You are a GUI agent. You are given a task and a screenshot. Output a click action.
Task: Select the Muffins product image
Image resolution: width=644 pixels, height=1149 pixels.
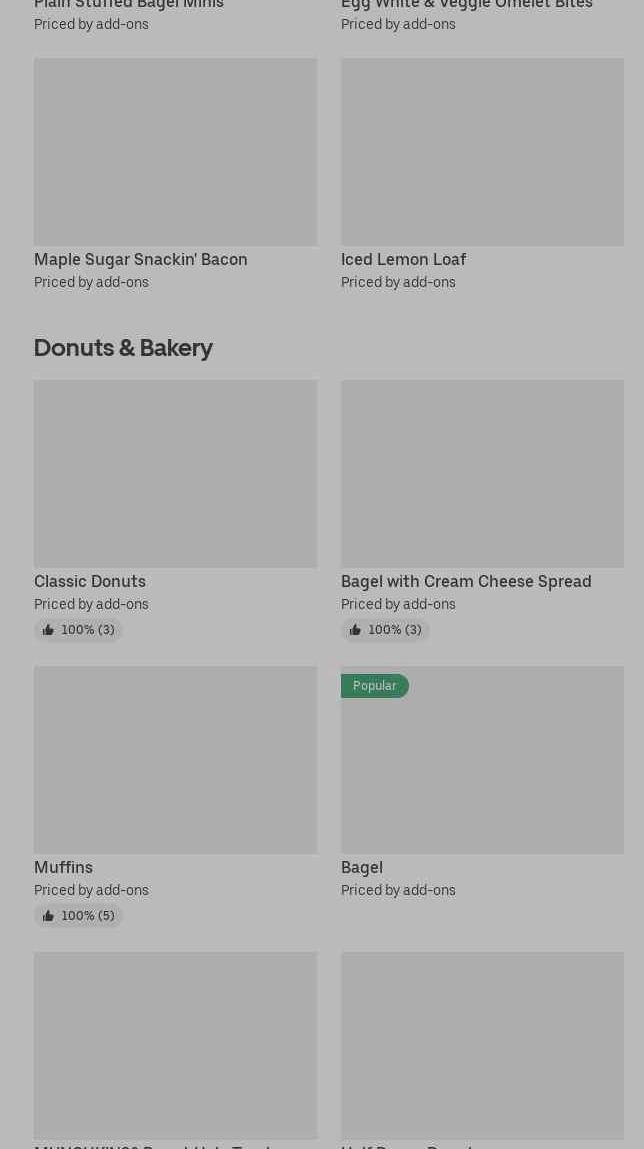pyautogui.click(x=175, y=760)
